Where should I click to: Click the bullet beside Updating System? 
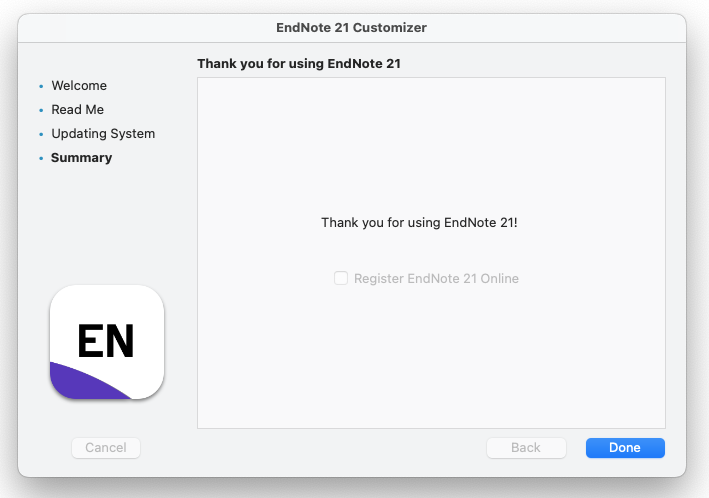point(41,134)
